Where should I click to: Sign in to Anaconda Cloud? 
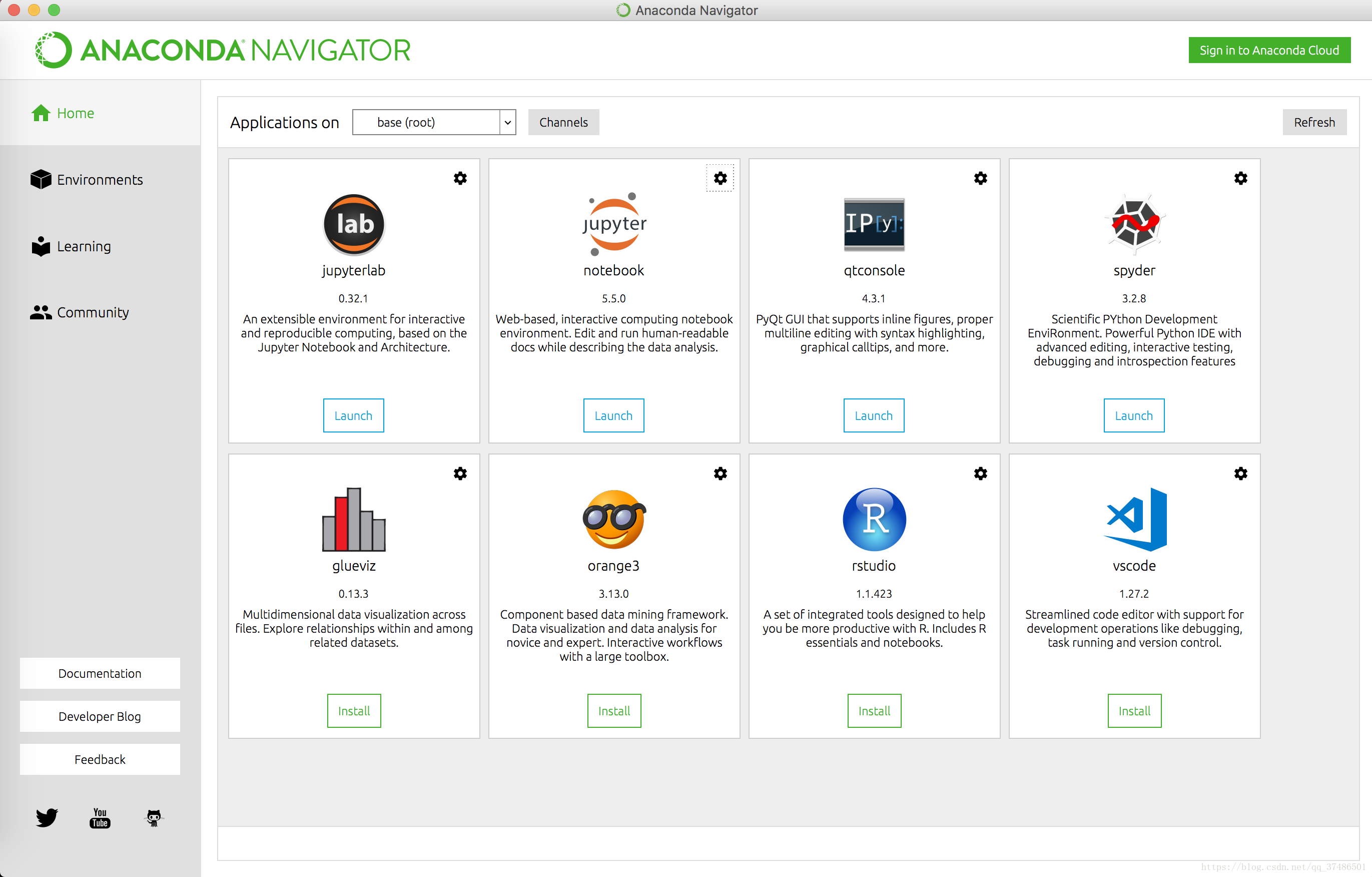[x=1269, y=50]
